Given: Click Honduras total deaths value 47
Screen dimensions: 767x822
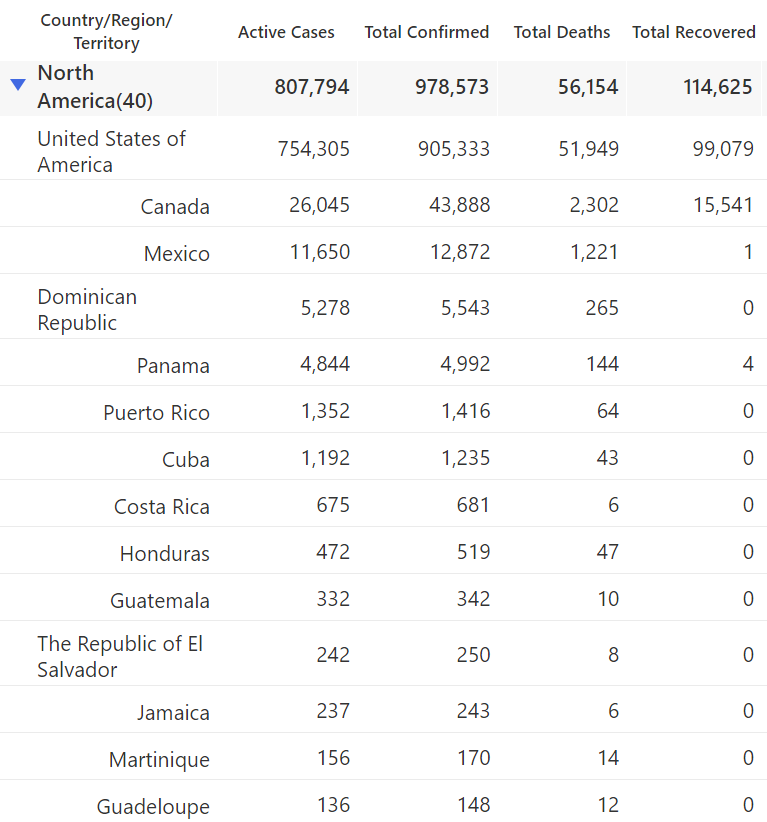Looking at the screenshot, I should point(608,552).
